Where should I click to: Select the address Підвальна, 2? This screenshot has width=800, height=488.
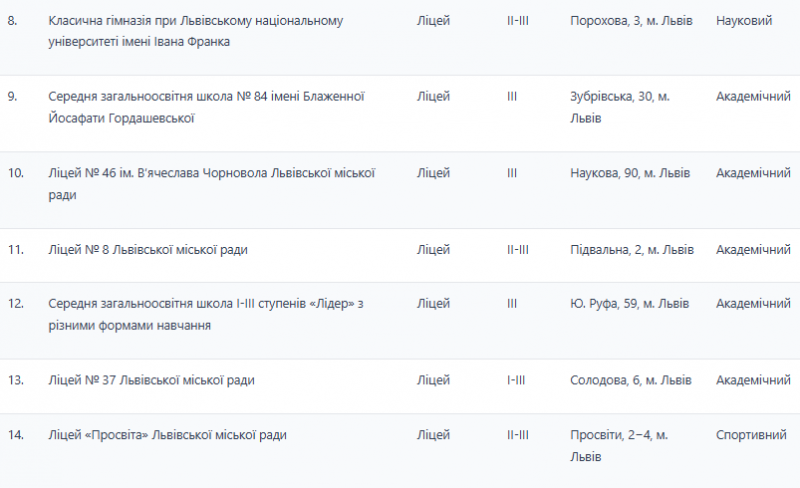click(x=630, y=249)
